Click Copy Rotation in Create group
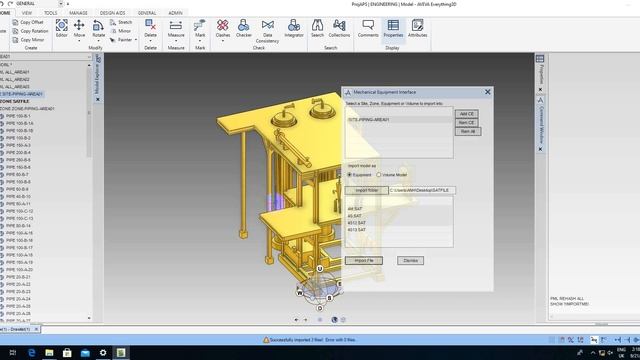This screenshot has width=640, height=360. coord(30,31)
